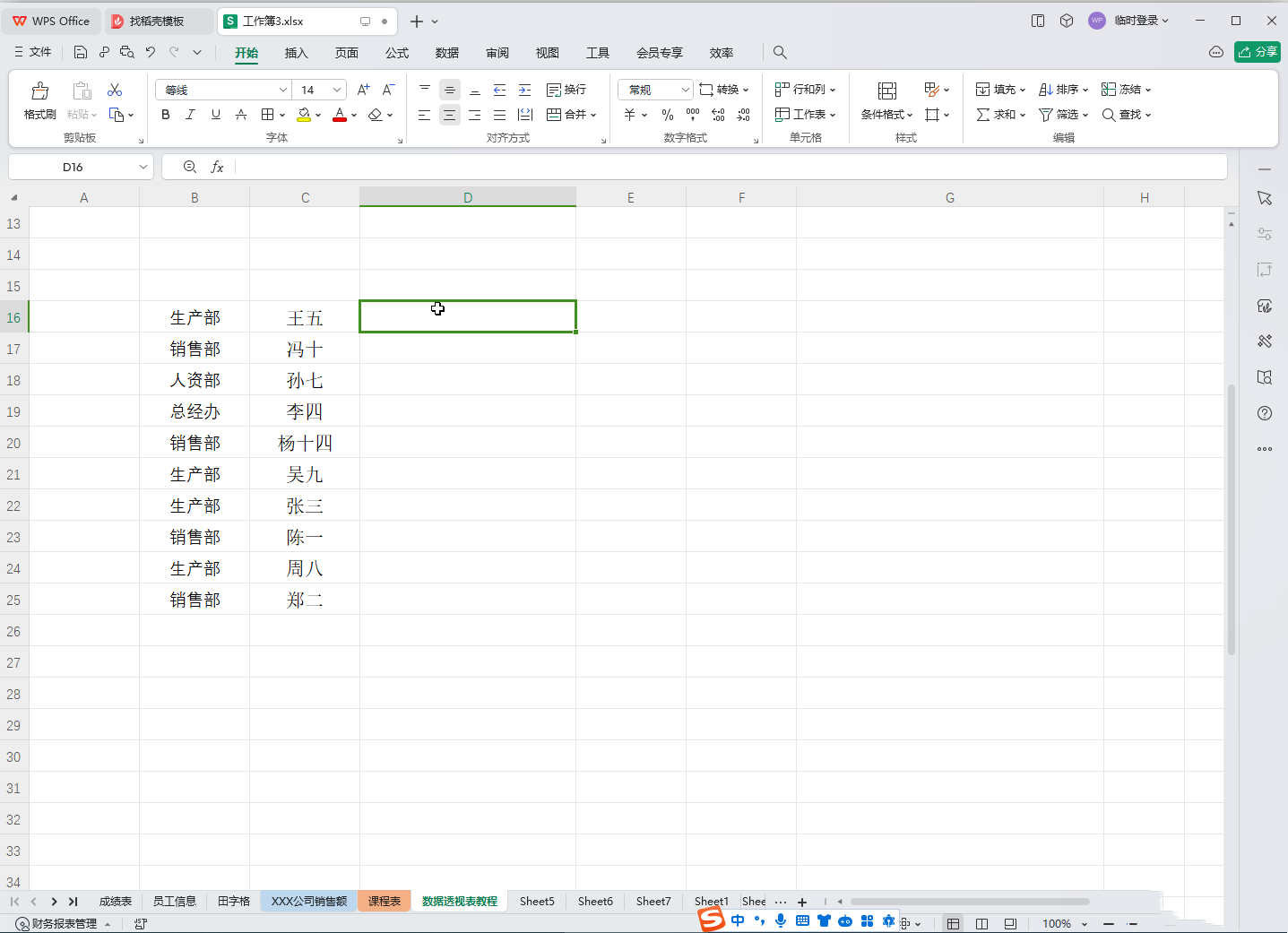Open the Formulas (公式) ribbon tab
The height and width of the screenshot is (933, 1288).
(397, 53)
